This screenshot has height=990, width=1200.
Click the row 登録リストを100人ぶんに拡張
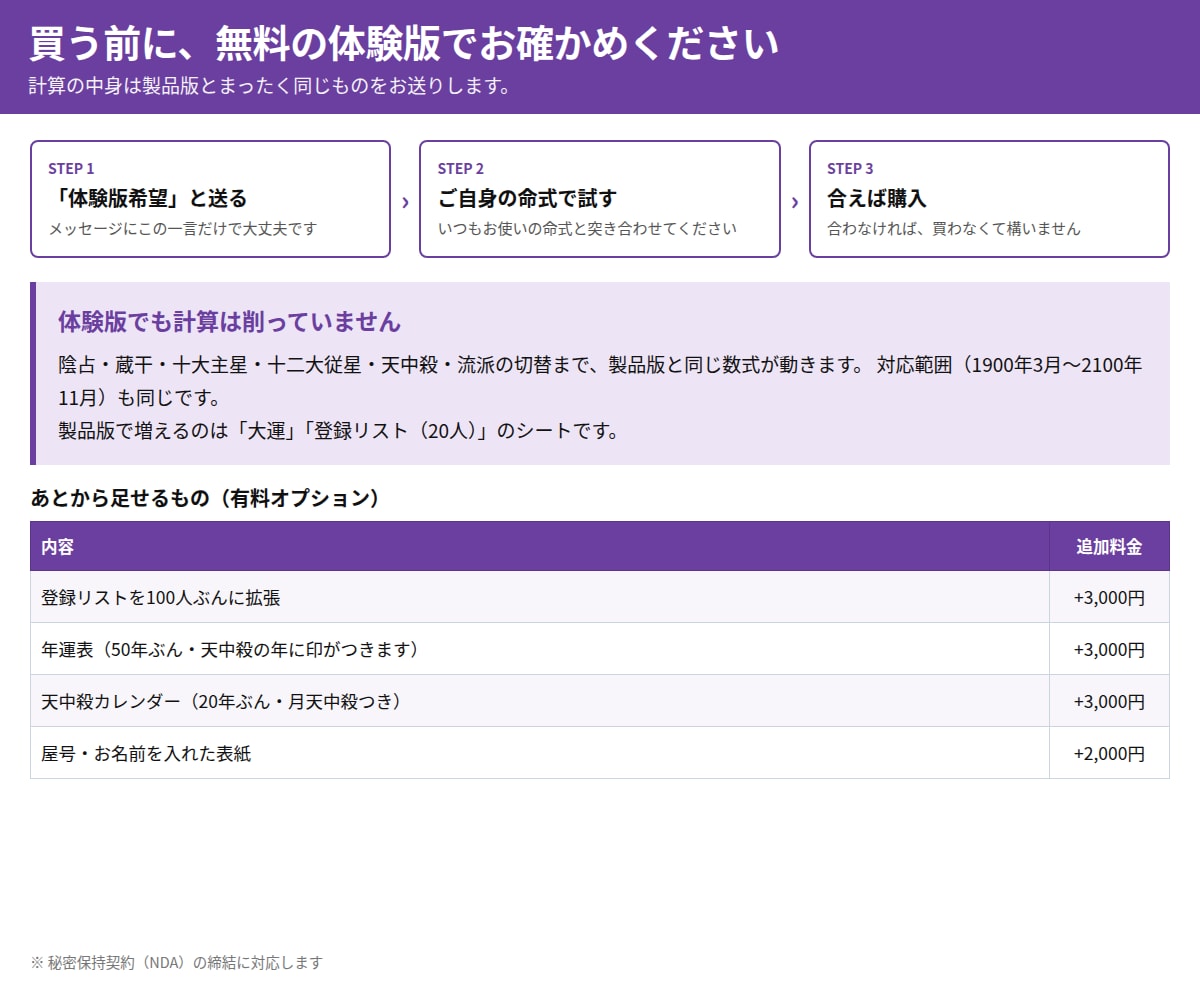pyautogui.click(x=600, y=597)
